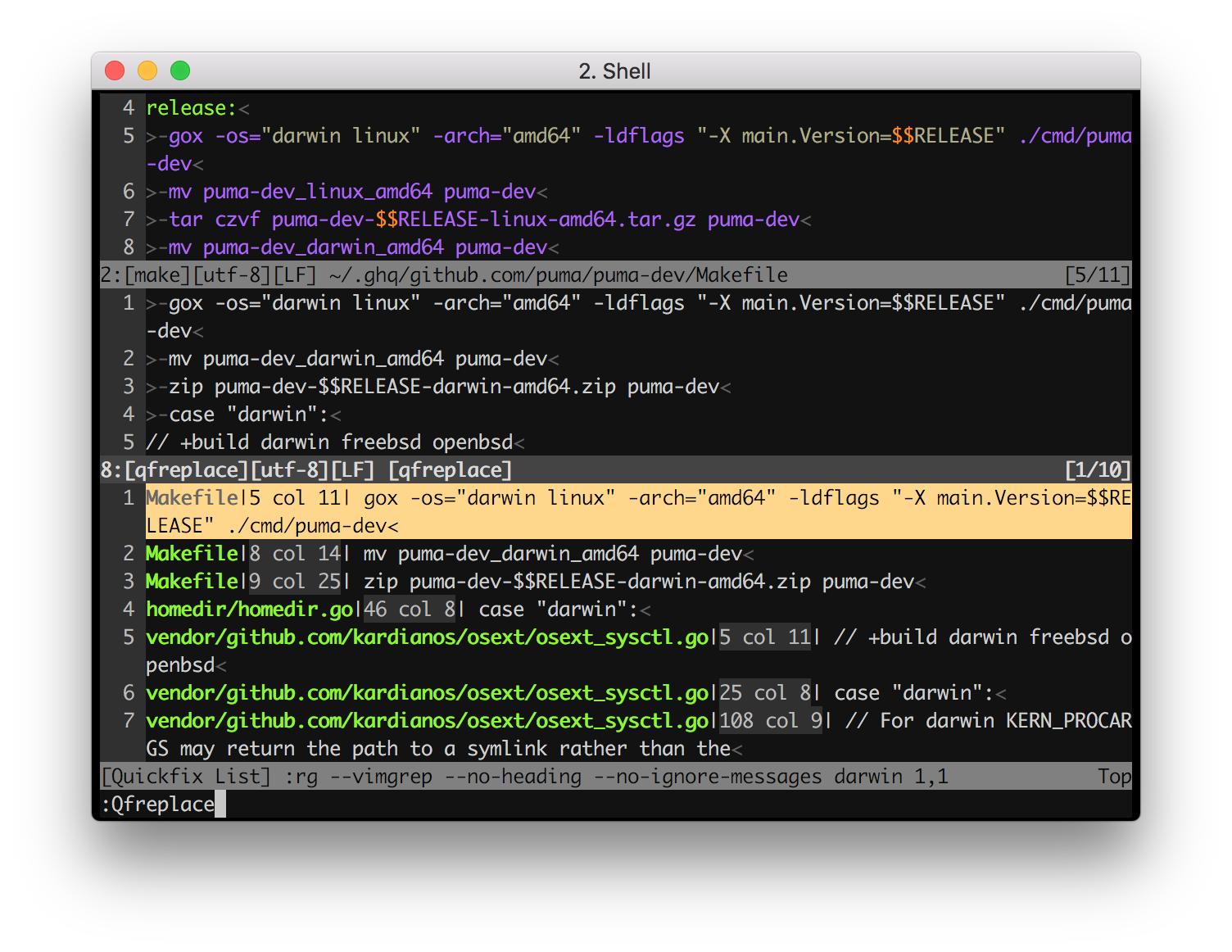Click the :Qfreplace command line
Viewport: 1232px width, 952px height.
(x=616, y=805)
